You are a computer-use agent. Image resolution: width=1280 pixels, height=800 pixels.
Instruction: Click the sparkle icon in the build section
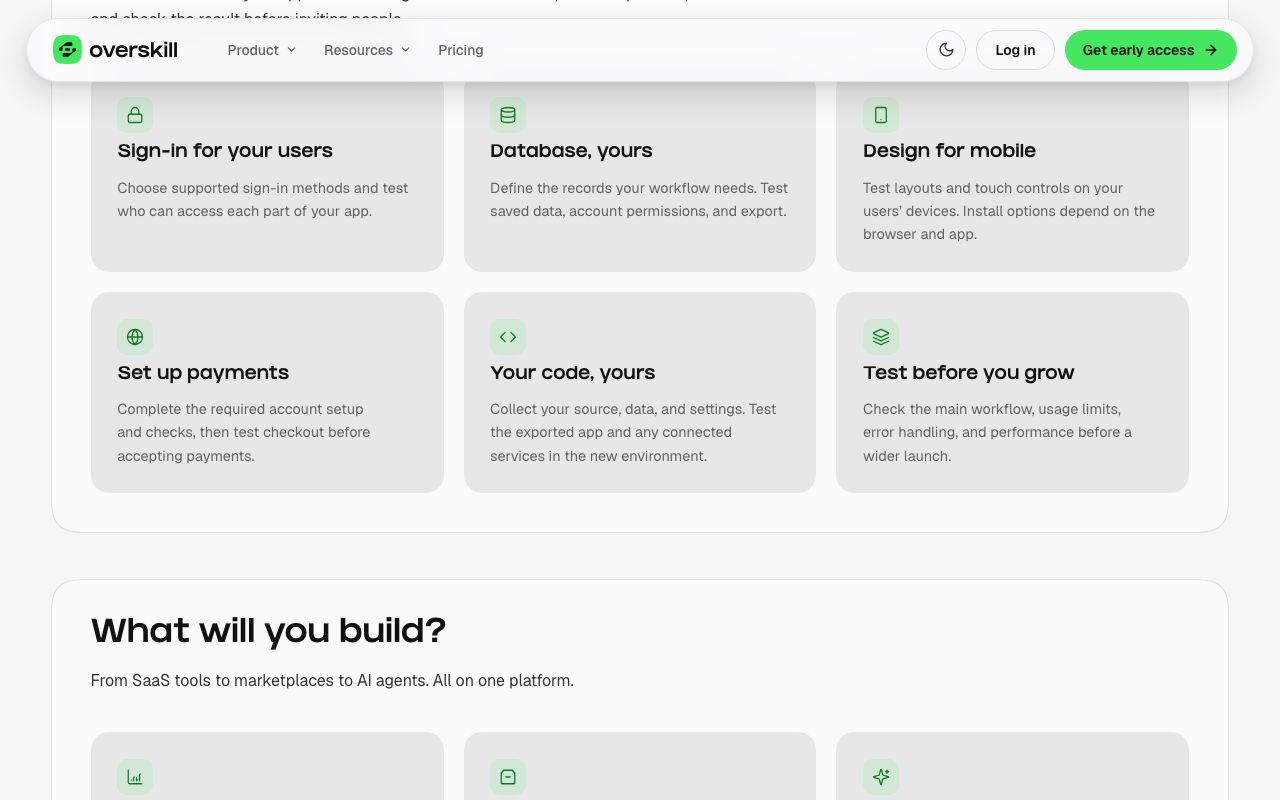(x=881, y=777)
